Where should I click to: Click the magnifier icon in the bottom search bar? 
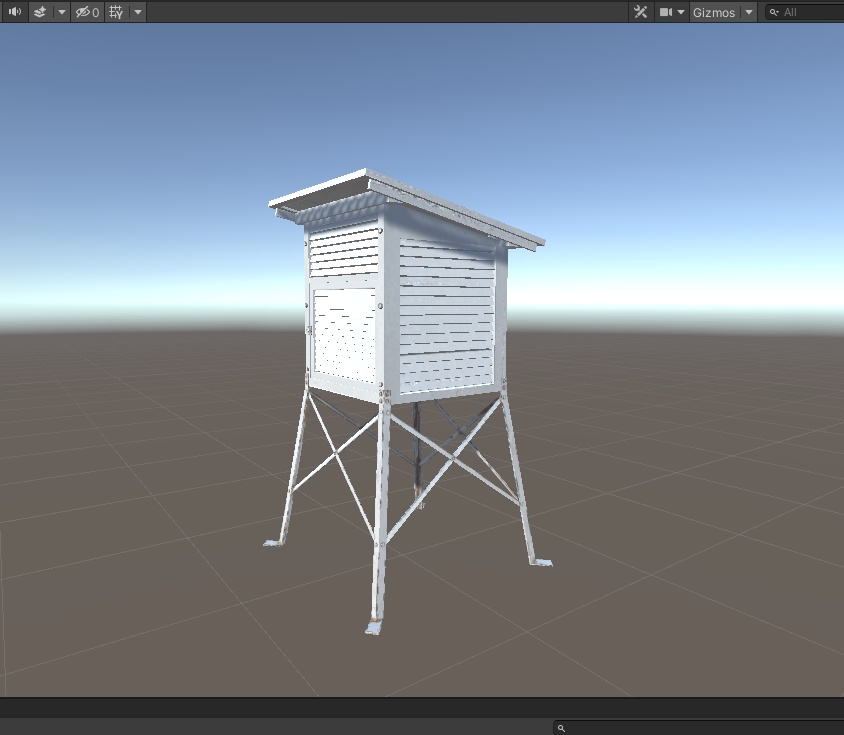(562, 728)
